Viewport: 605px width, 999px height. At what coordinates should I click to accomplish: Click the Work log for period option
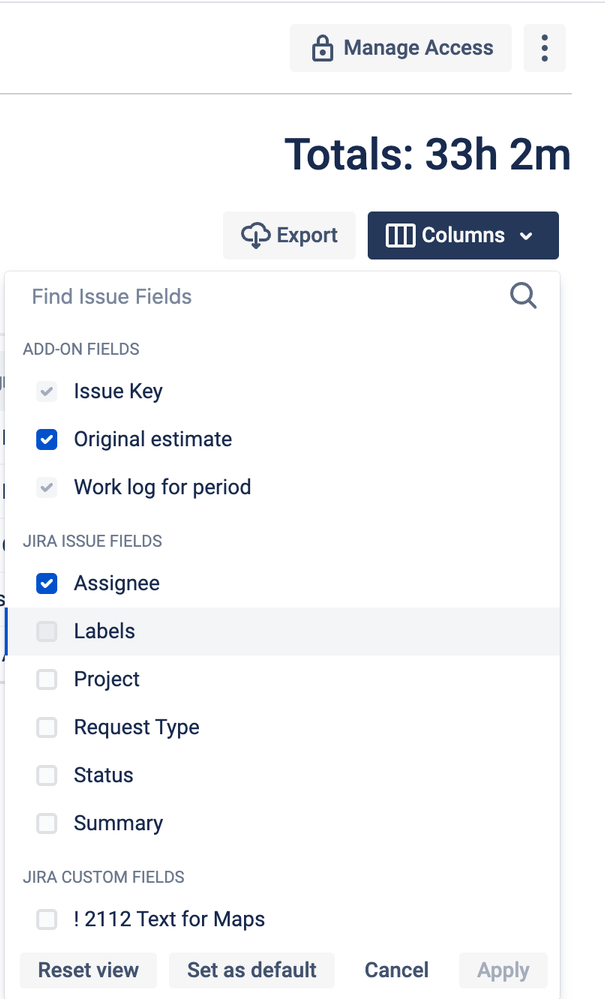pyautogui.click(x=162, y=487)
